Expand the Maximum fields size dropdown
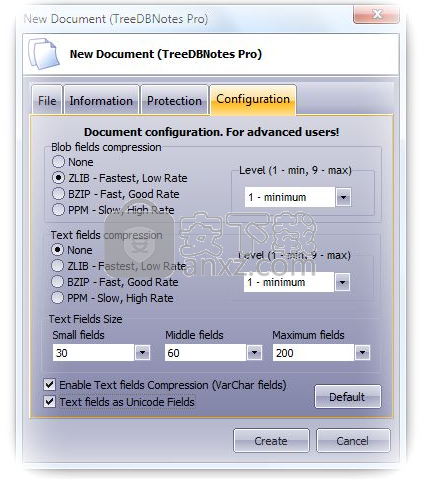Screen dimensions: 425x479 (x=362, y=353)
